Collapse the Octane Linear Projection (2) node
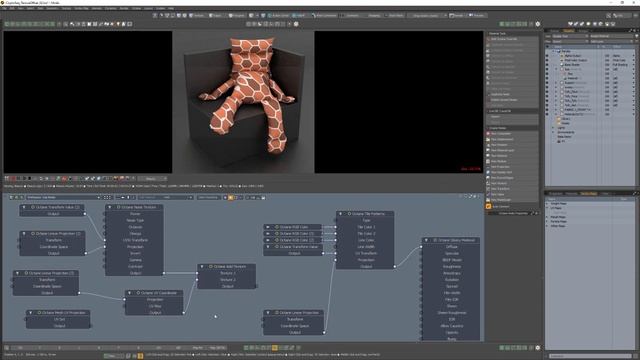 pos(24,234)
